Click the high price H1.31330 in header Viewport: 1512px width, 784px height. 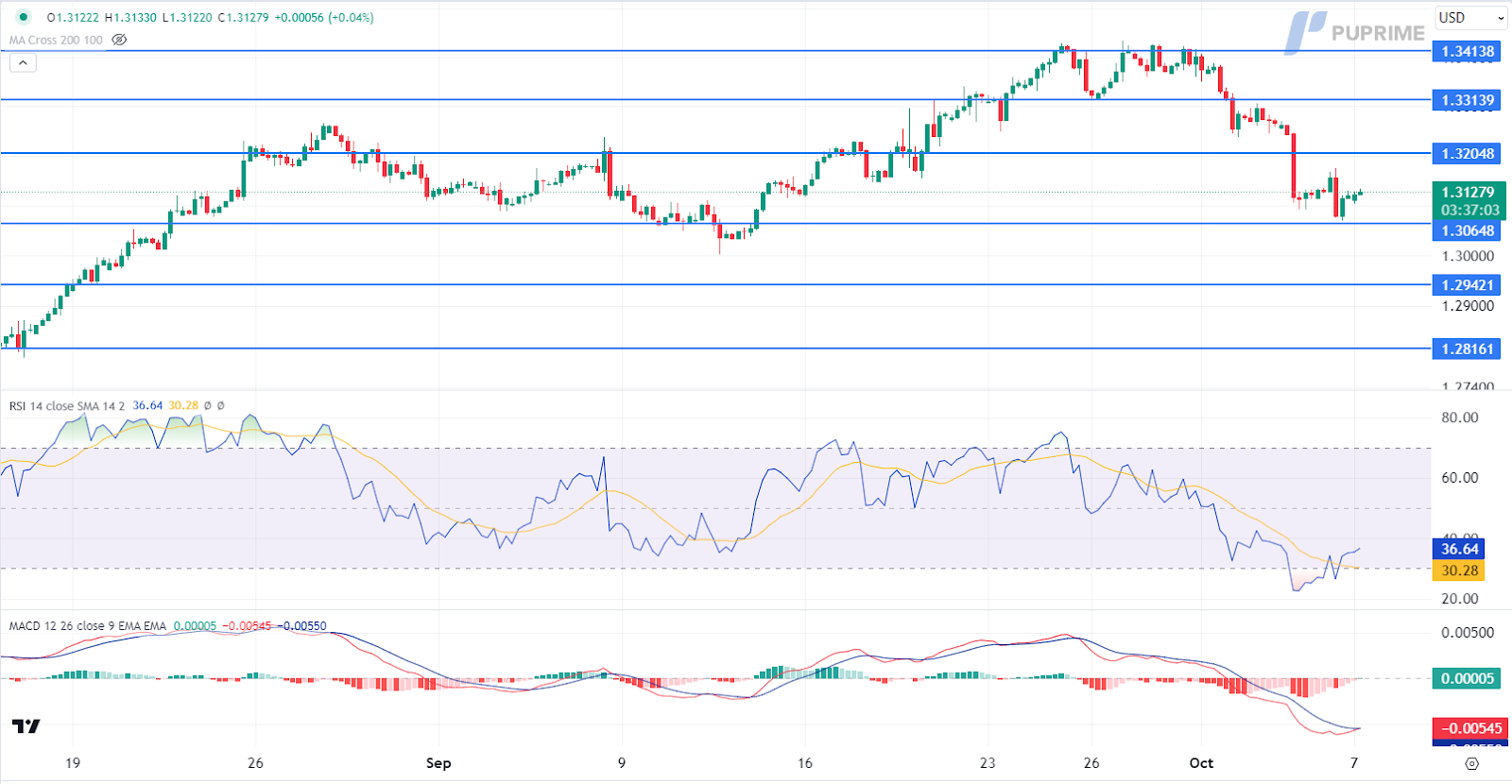coord(130,18)
